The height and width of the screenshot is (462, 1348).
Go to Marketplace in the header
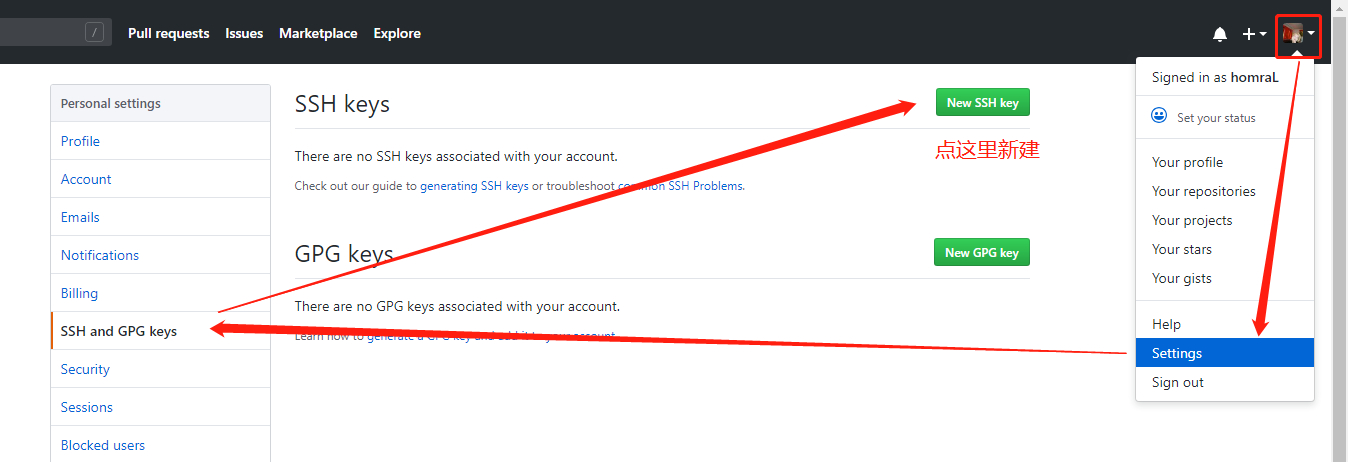tap(318, 33)
